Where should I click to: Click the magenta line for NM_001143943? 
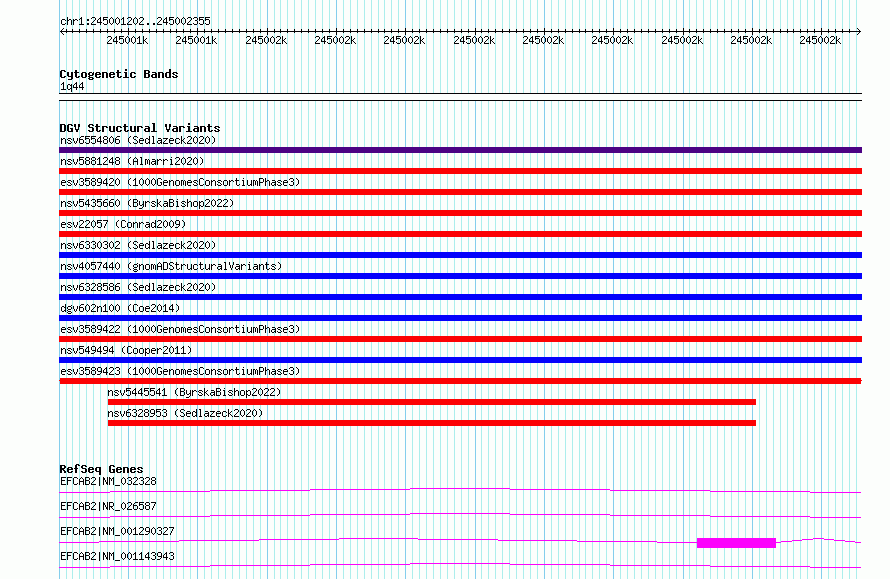460,565
